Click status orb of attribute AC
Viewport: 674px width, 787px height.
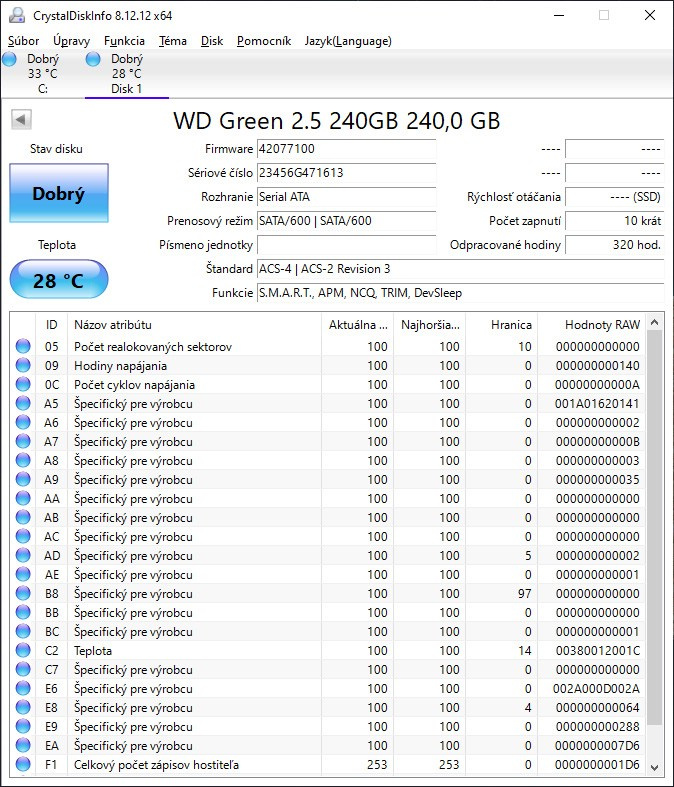click(23, 537)
